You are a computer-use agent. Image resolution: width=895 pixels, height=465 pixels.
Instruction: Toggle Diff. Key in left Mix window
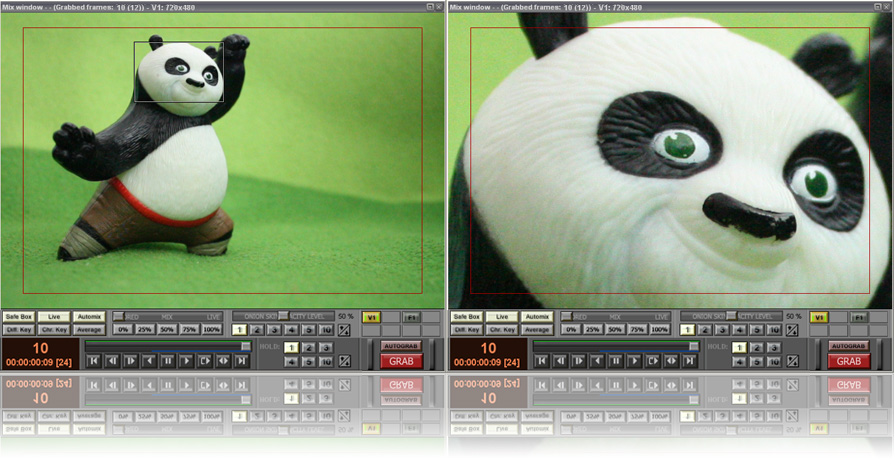[19, 330]
